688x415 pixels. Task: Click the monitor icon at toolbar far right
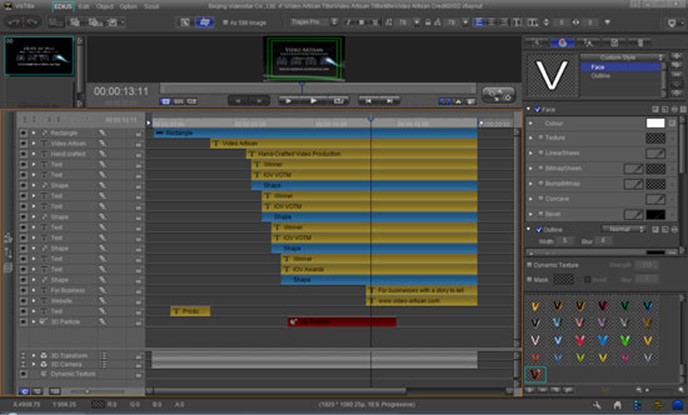pyautogui.click(x=671, y=22)
